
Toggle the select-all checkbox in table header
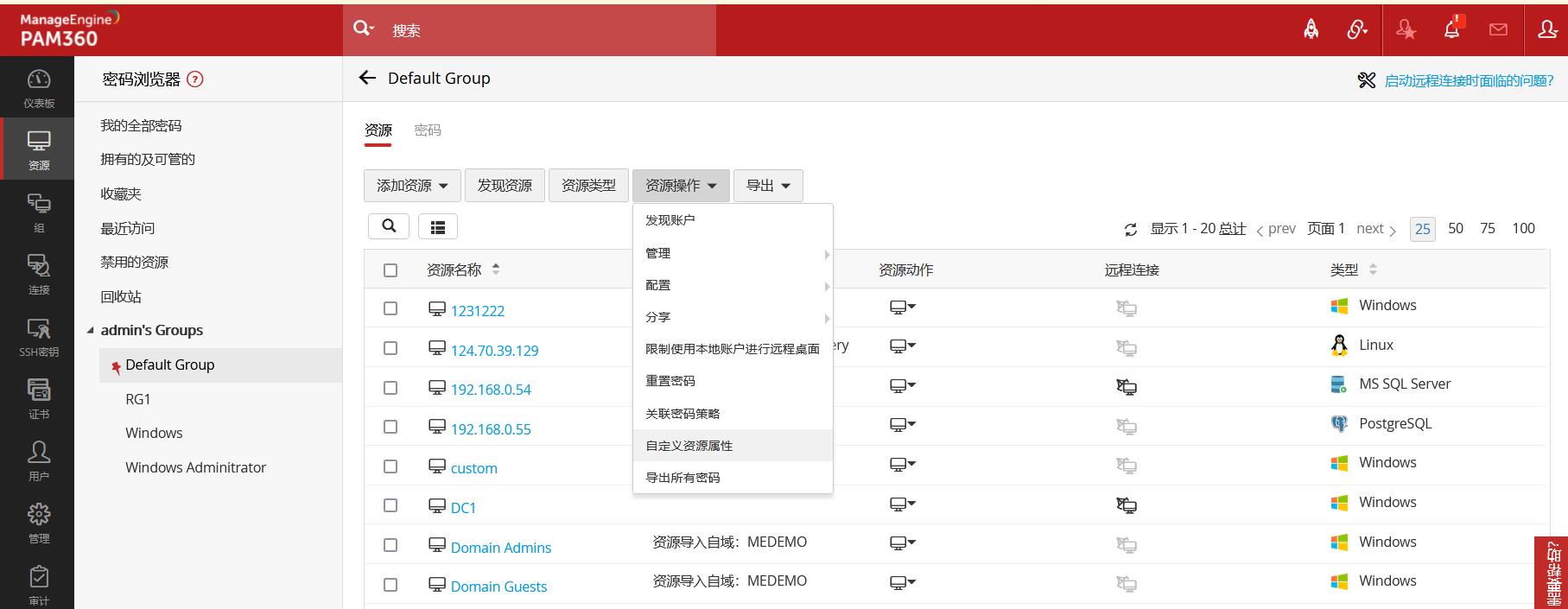[x=390, y=270]
